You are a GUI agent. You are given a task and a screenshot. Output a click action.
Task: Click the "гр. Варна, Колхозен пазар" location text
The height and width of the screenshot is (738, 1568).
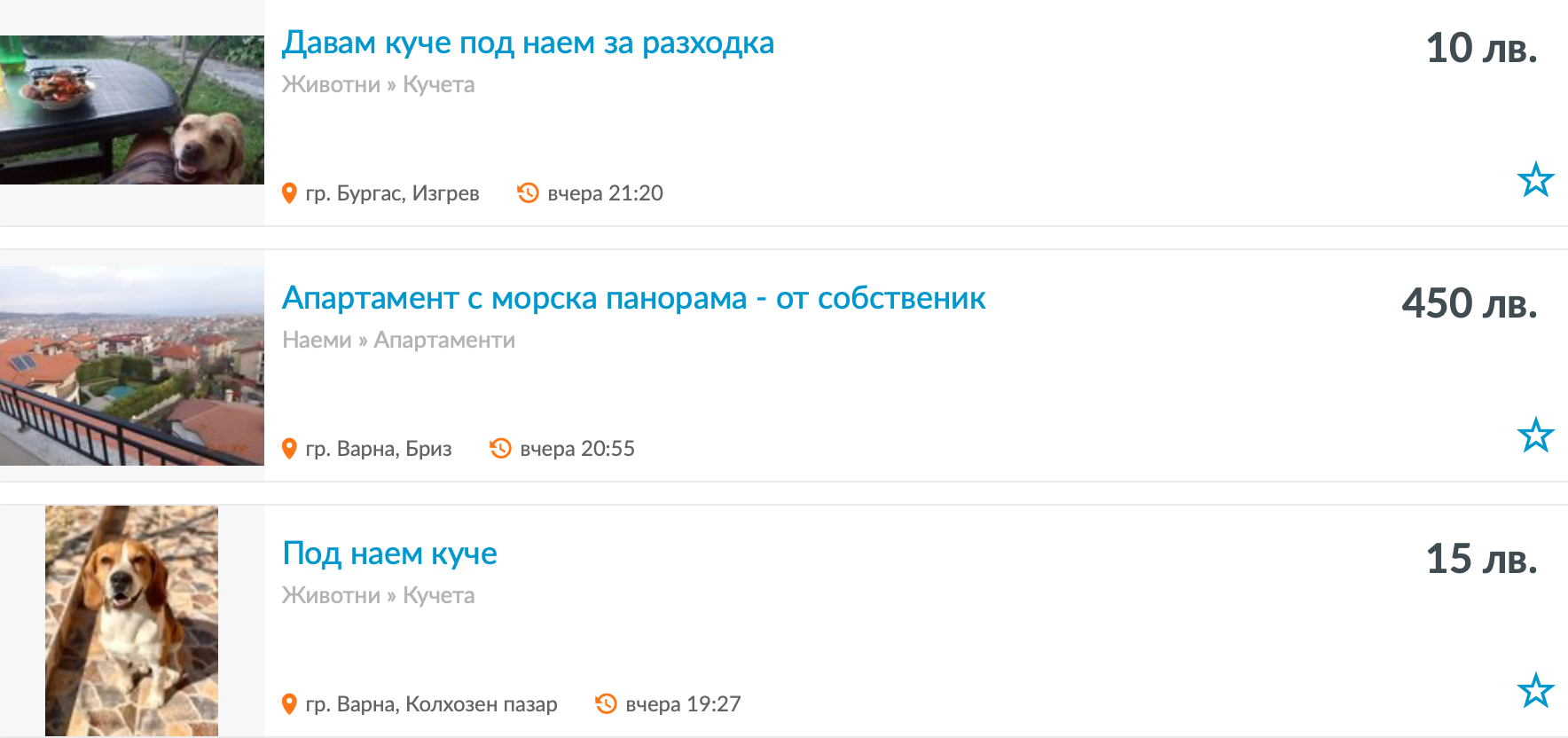point(431,704)
